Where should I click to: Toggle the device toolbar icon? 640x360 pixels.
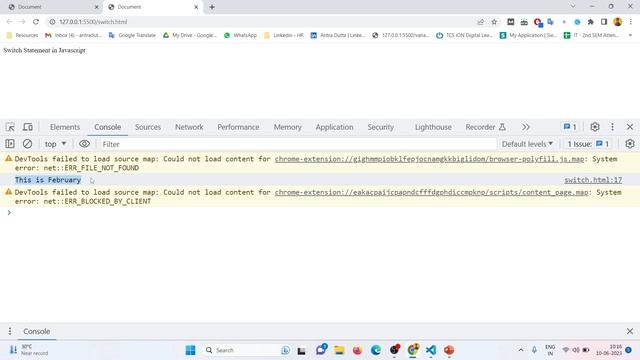coord(28,127)
